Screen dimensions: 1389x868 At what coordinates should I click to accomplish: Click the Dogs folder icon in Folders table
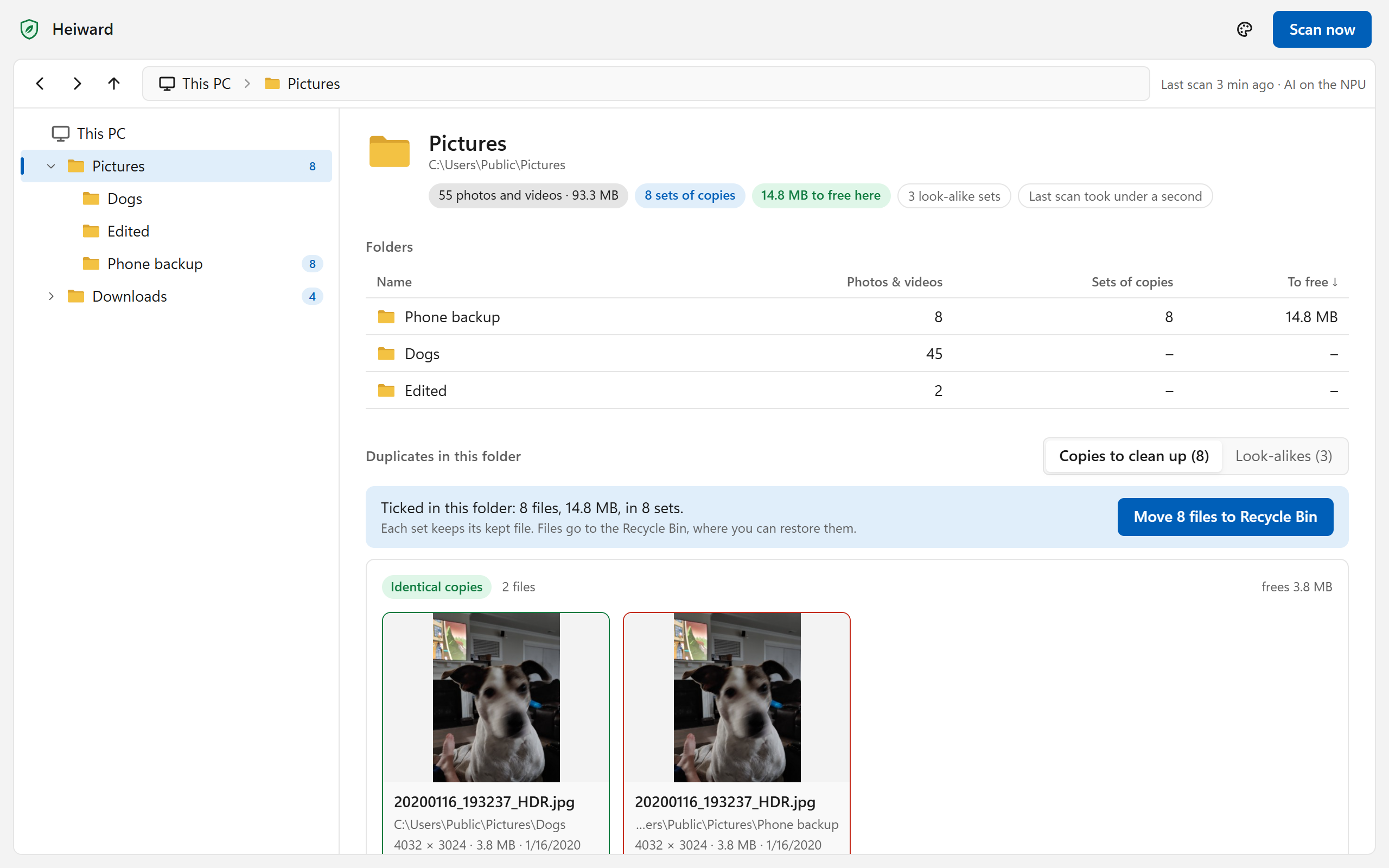pos(386,354)
